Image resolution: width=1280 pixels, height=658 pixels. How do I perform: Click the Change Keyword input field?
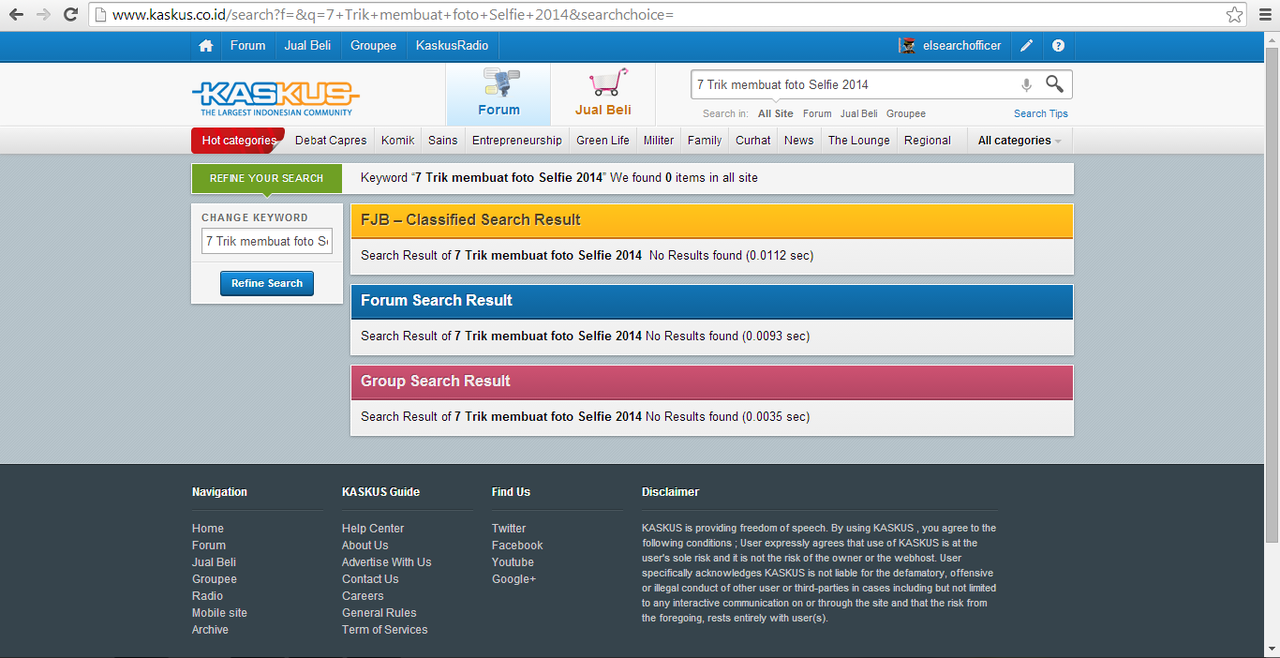coord(267,241)
